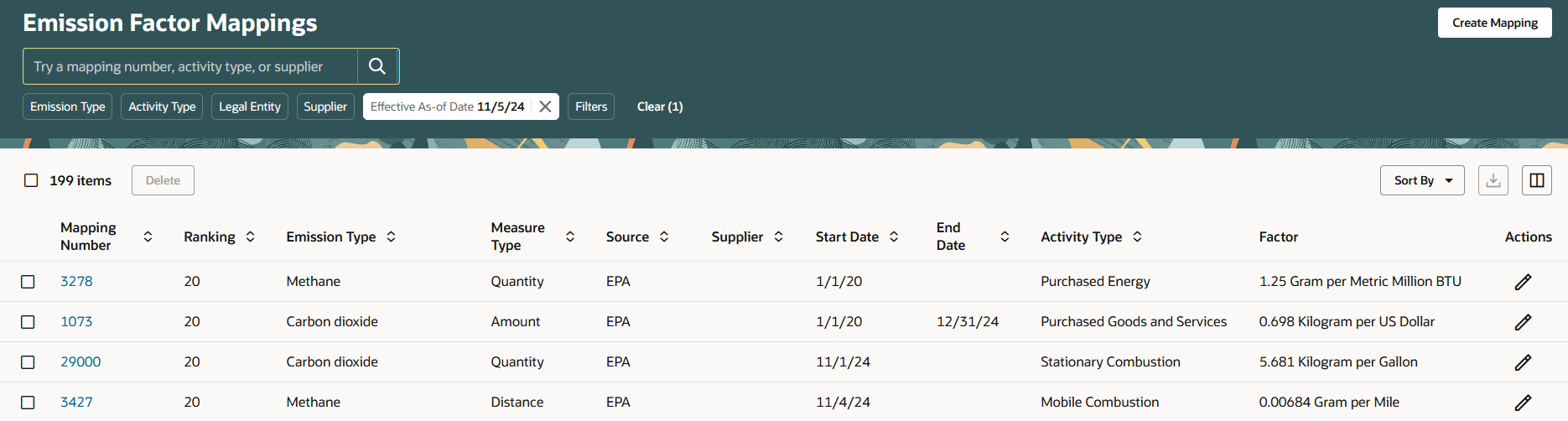
Task: Edit mapping 1073 with pencil icon
Action: (x=1523, y=322)
